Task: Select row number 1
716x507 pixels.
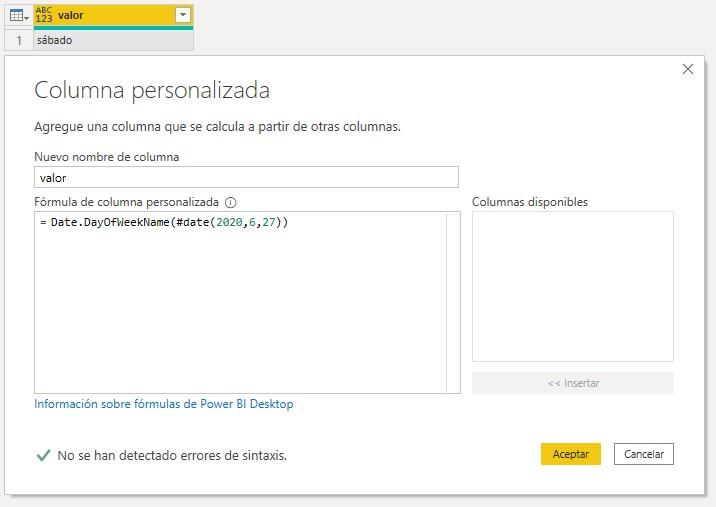Action: [x=17, y=40]
